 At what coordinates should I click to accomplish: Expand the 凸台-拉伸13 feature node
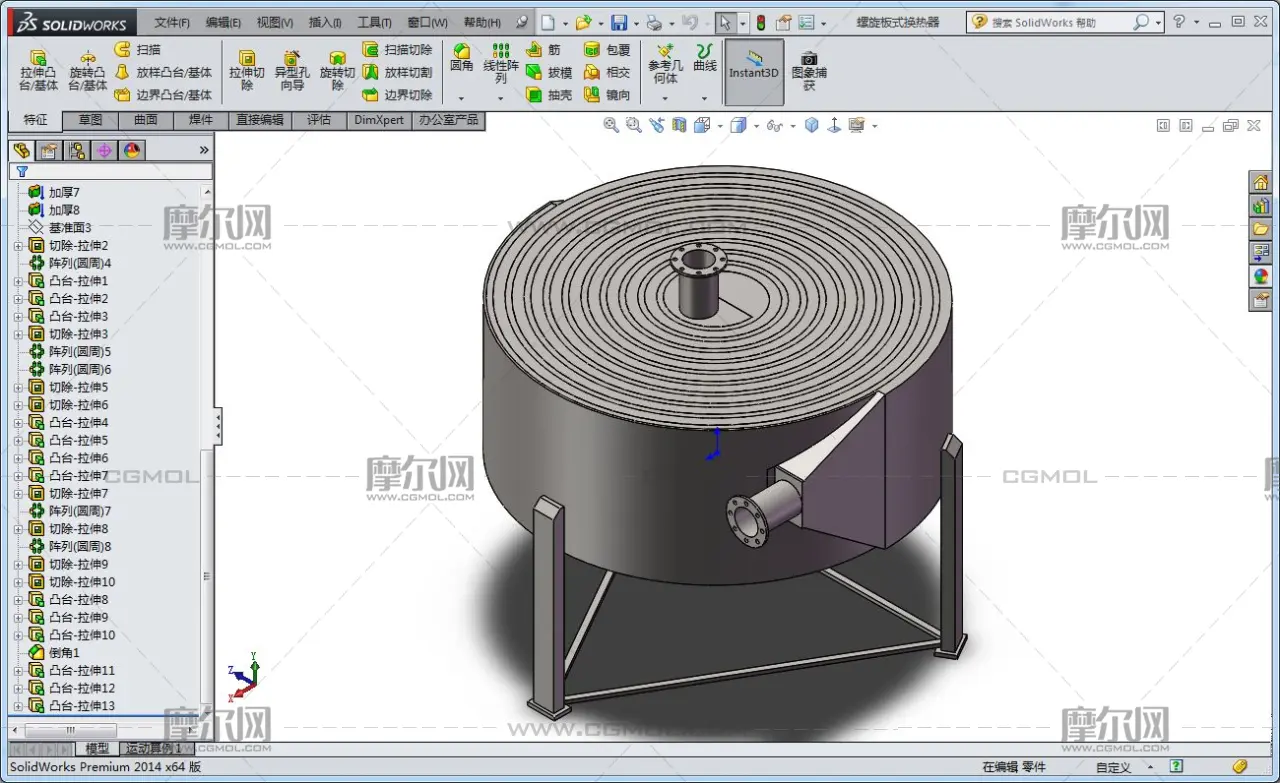17,706
